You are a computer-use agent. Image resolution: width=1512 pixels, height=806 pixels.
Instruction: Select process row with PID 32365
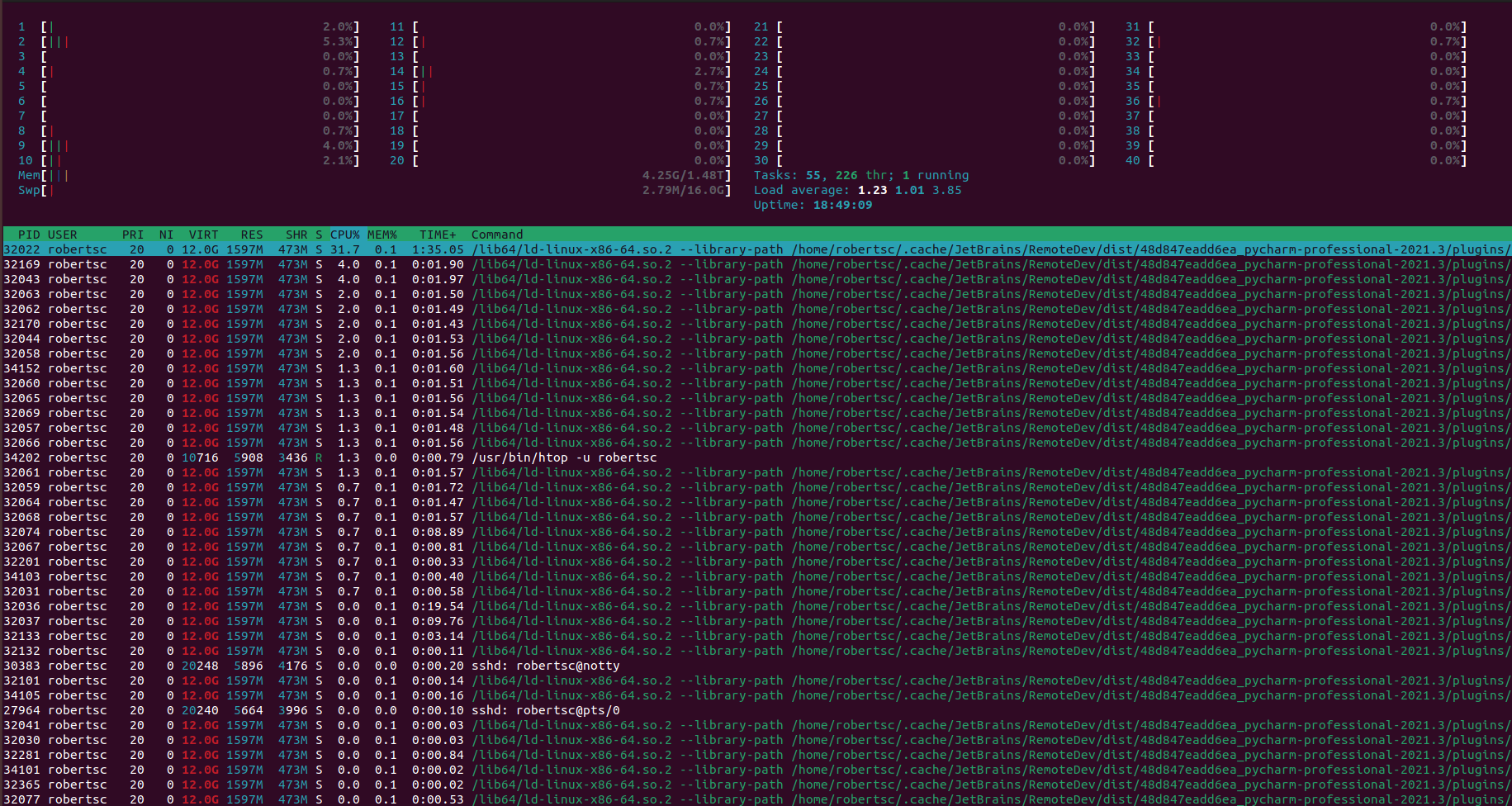coord(757,785)
